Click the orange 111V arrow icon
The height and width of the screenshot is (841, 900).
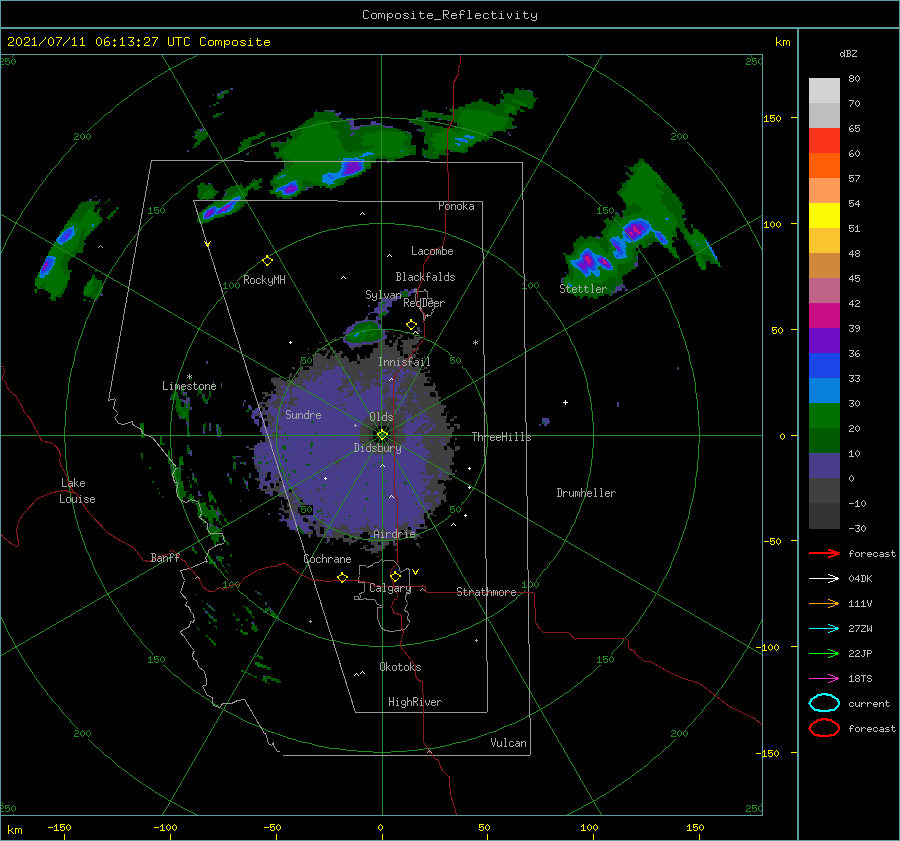point(824,603)
